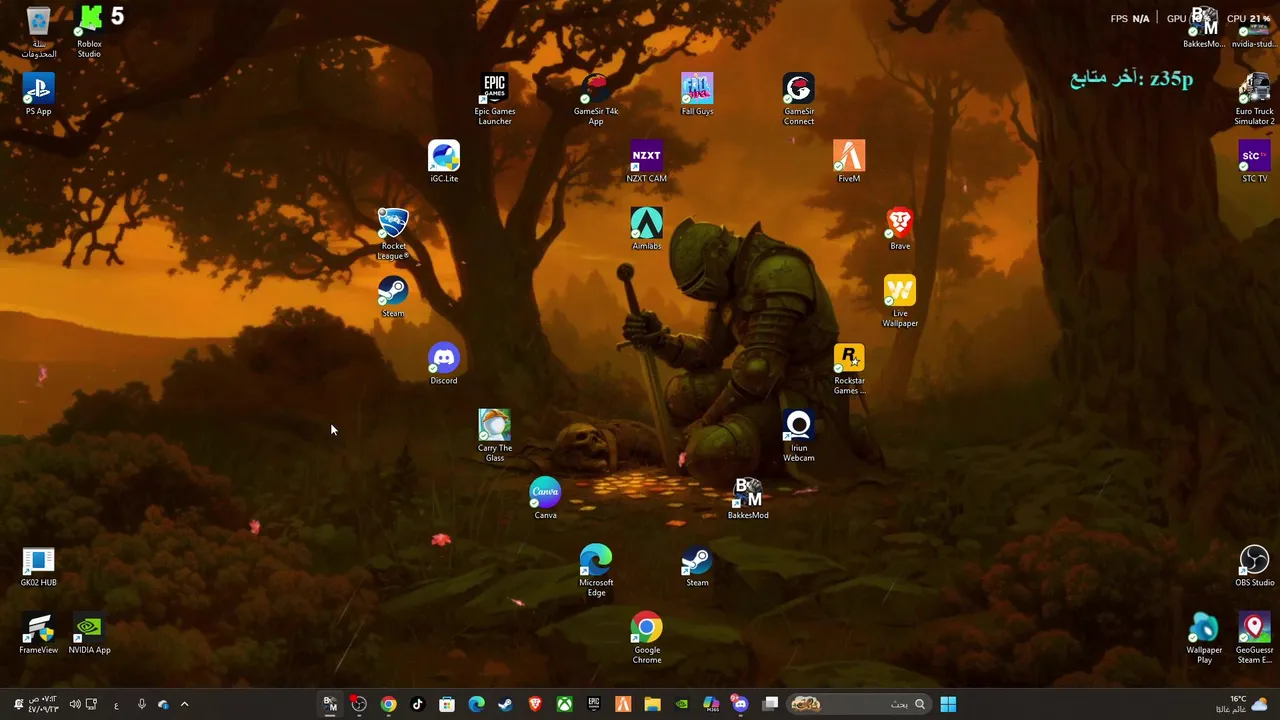The height and width of the screenshot is (720, 1280).
Task: Open File Explorer from taskbar
Action: tap(652, 704)
